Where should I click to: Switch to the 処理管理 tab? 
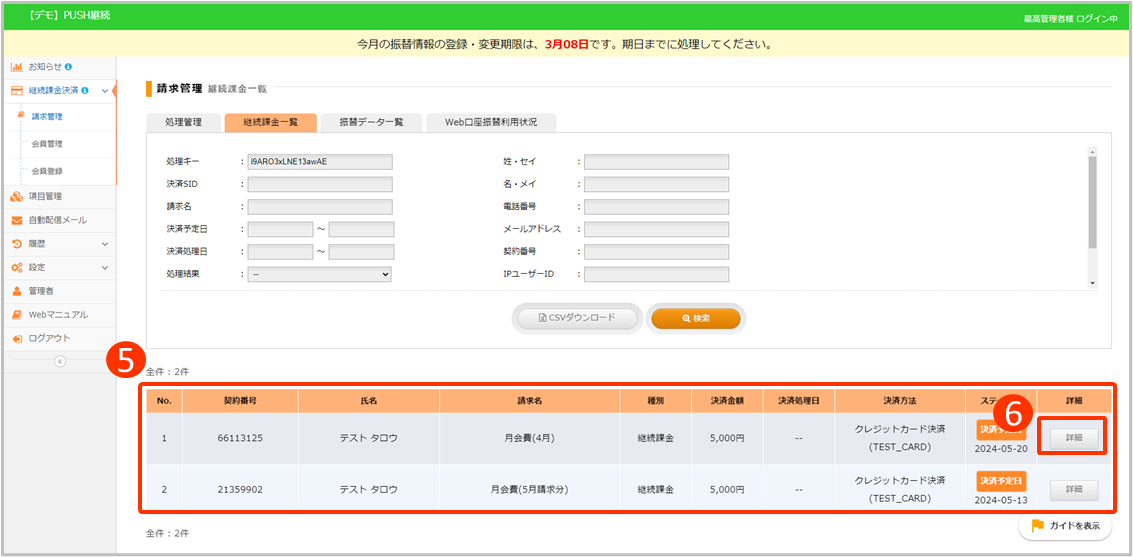[183, 122]
